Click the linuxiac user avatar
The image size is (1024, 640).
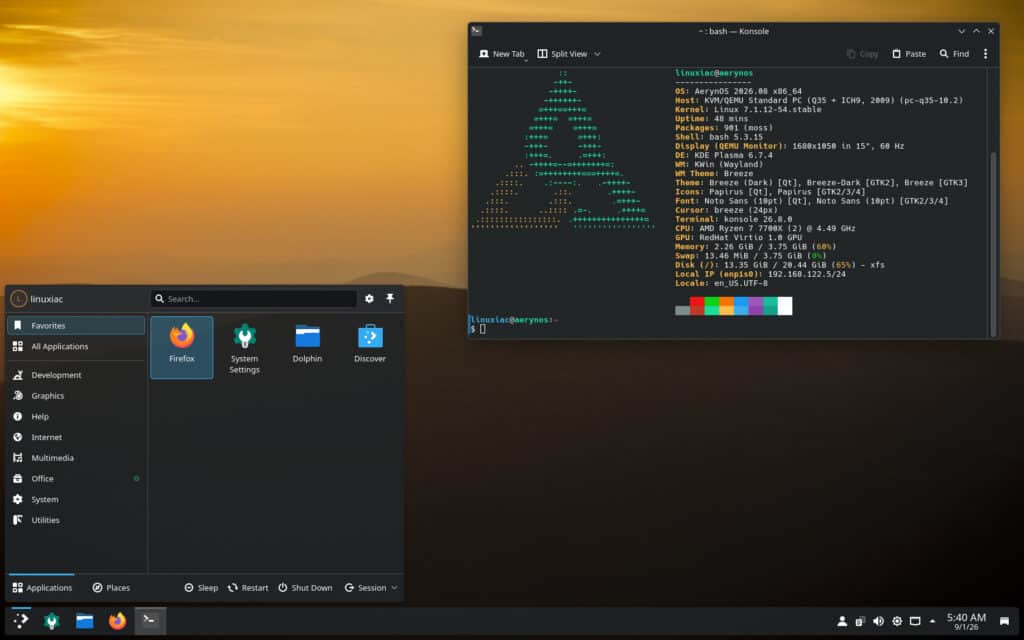pos(18,298)
